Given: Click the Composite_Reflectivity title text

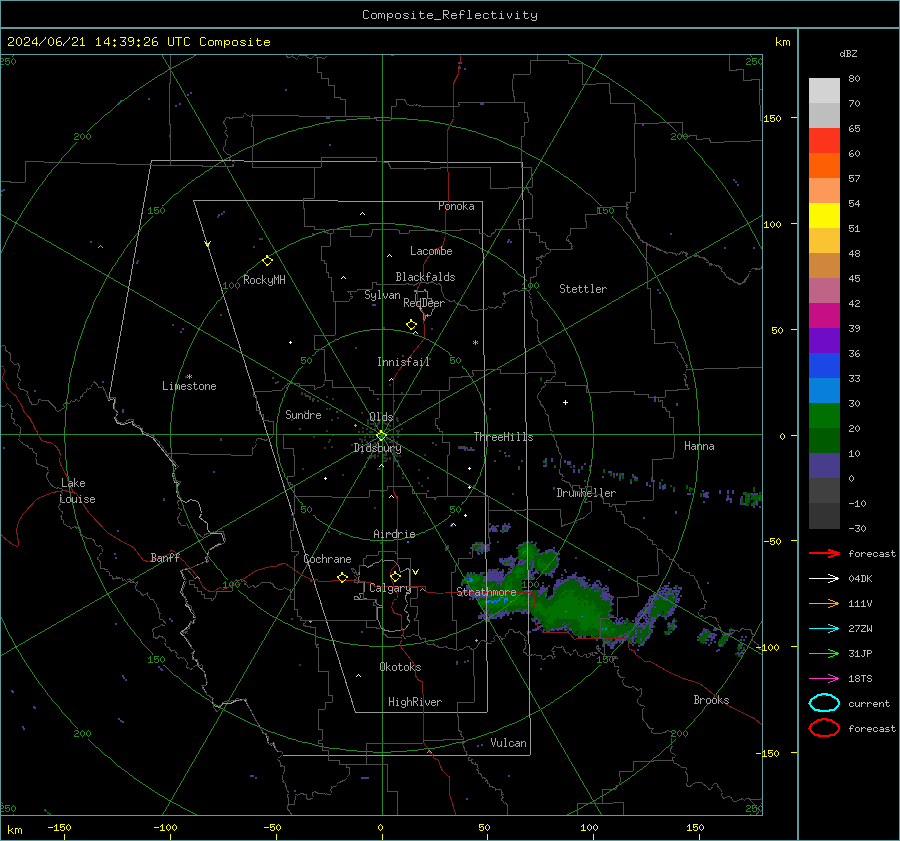Looking at the screenshot, I should click(x=449, y=15).
